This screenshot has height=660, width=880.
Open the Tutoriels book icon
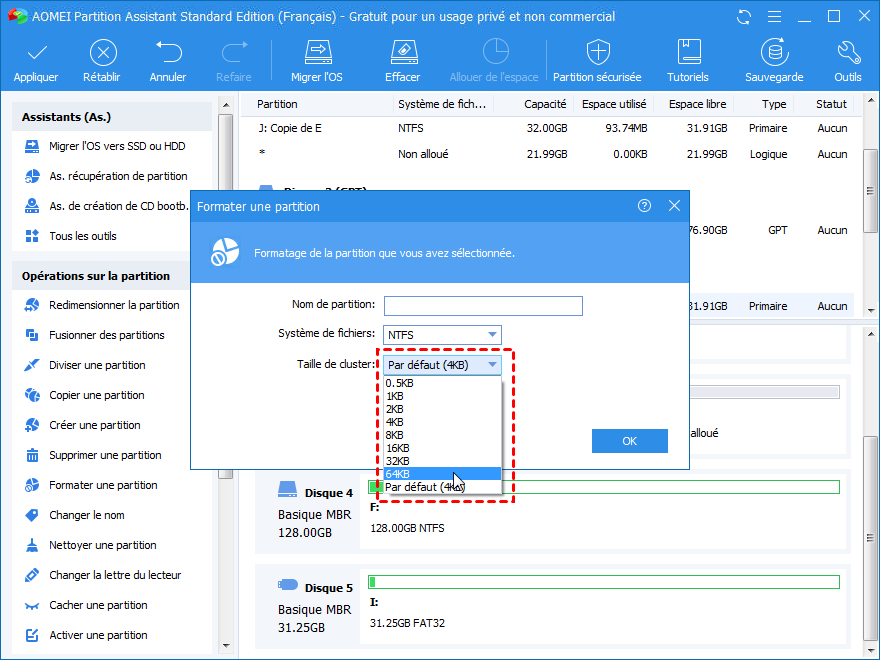click(x=689, y=52)
